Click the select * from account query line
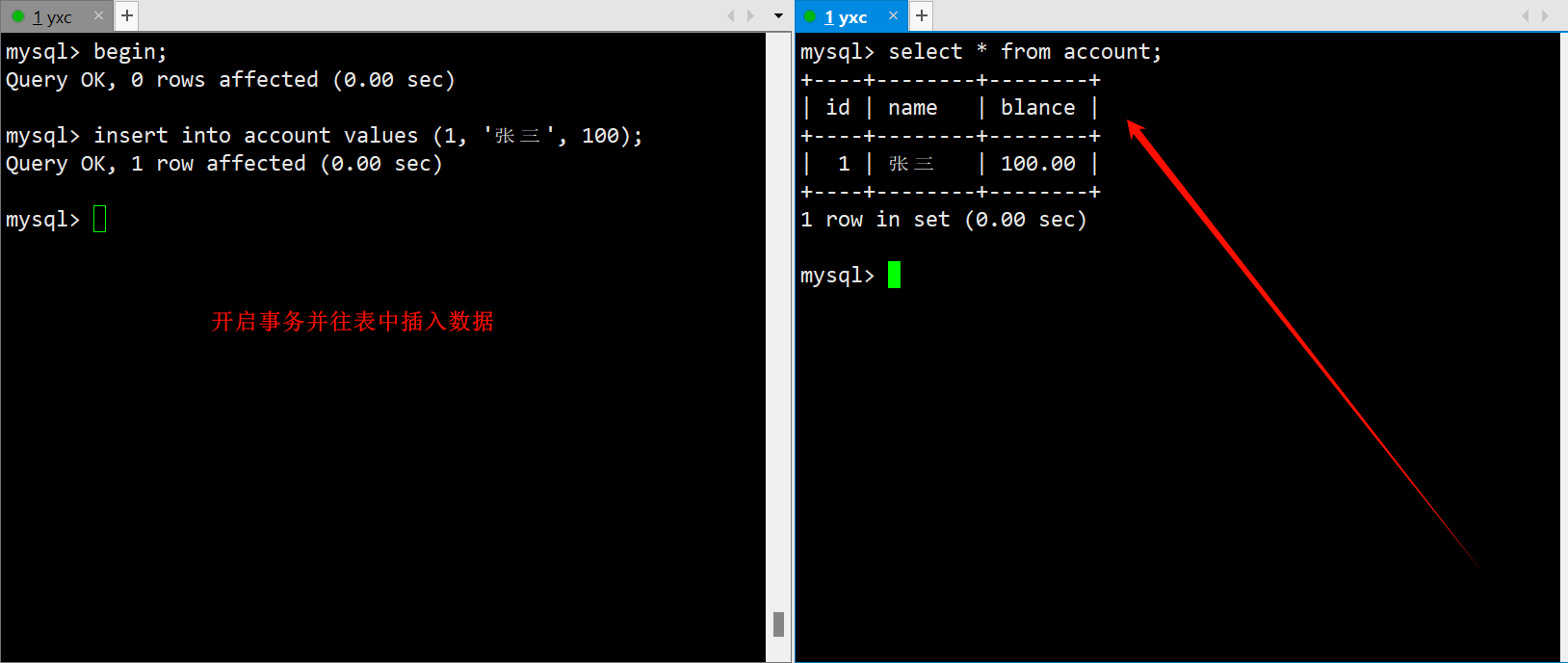 (x=981, y=52)
